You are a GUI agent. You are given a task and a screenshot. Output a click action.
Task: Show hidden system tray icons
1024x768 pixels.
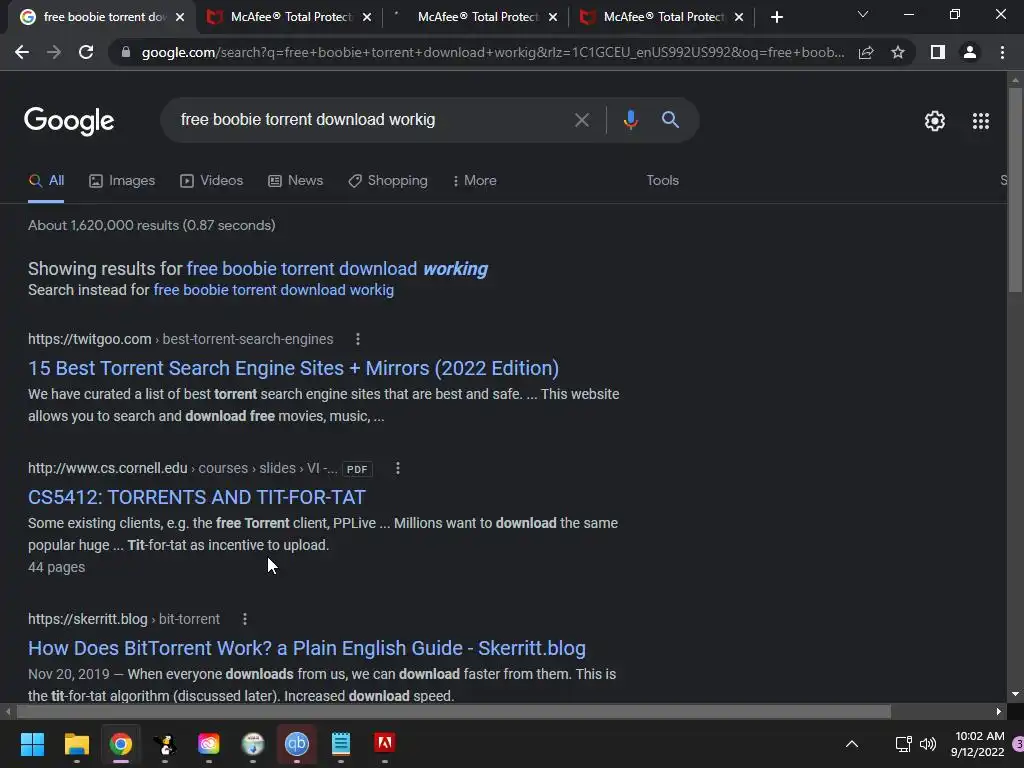click(852, 744)
